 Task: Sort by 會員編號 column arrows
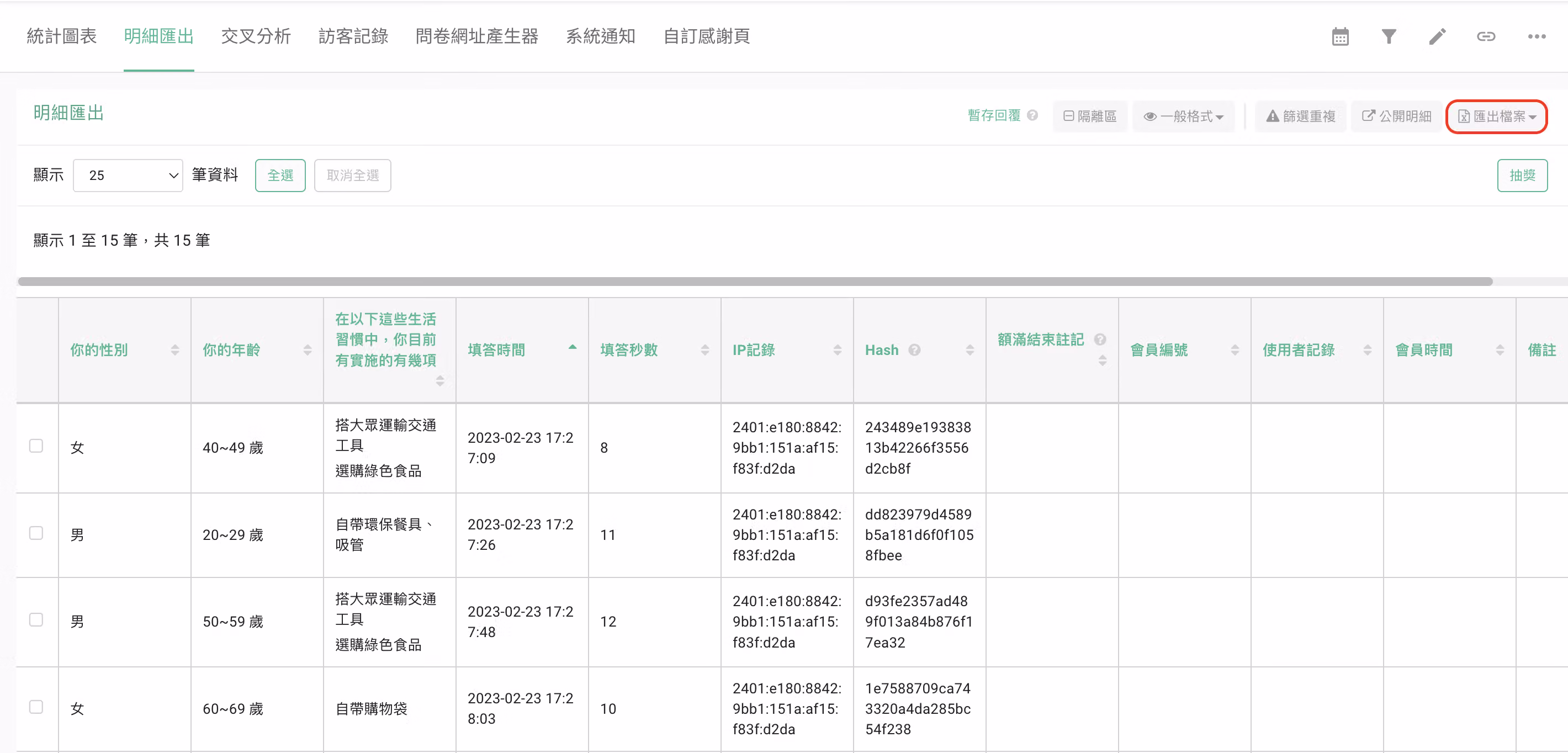tap(1235, 350)
